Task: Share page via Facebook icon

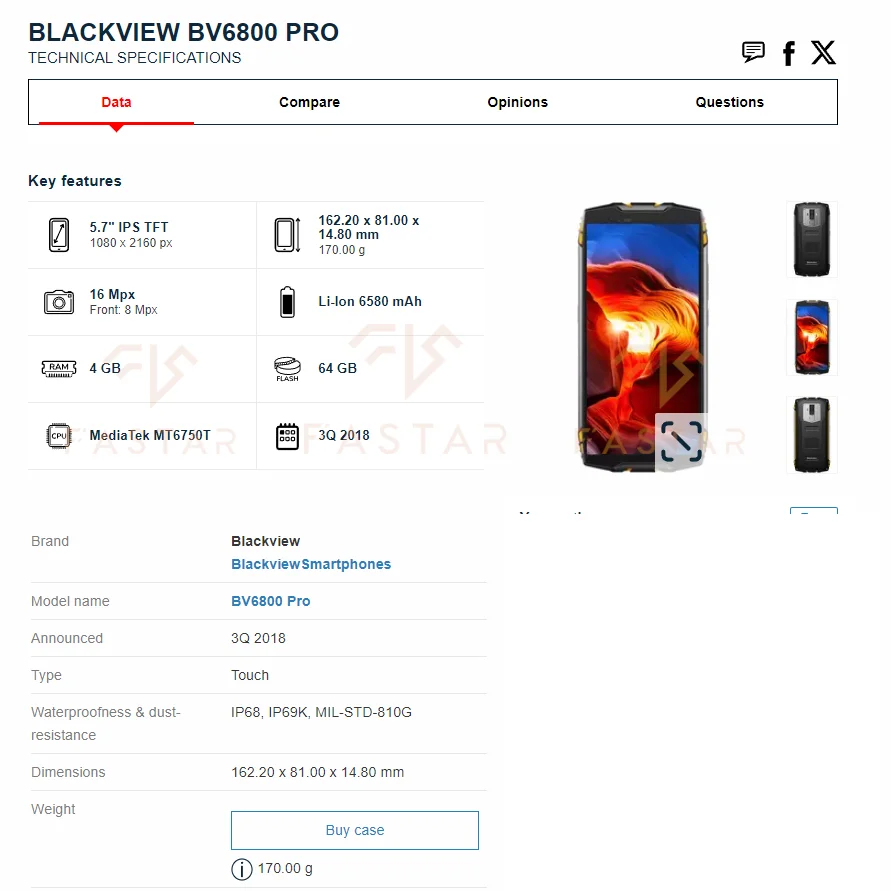Action: pos(789,53)
